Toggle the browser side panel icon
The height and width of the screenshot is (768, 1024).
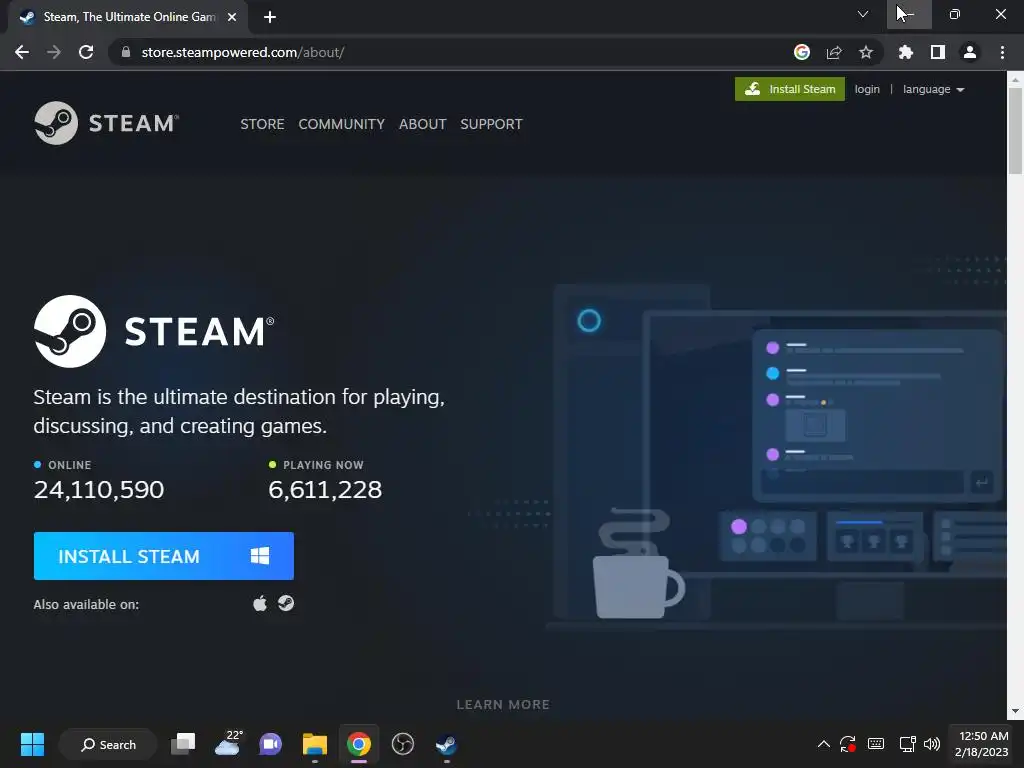[938, 52]
